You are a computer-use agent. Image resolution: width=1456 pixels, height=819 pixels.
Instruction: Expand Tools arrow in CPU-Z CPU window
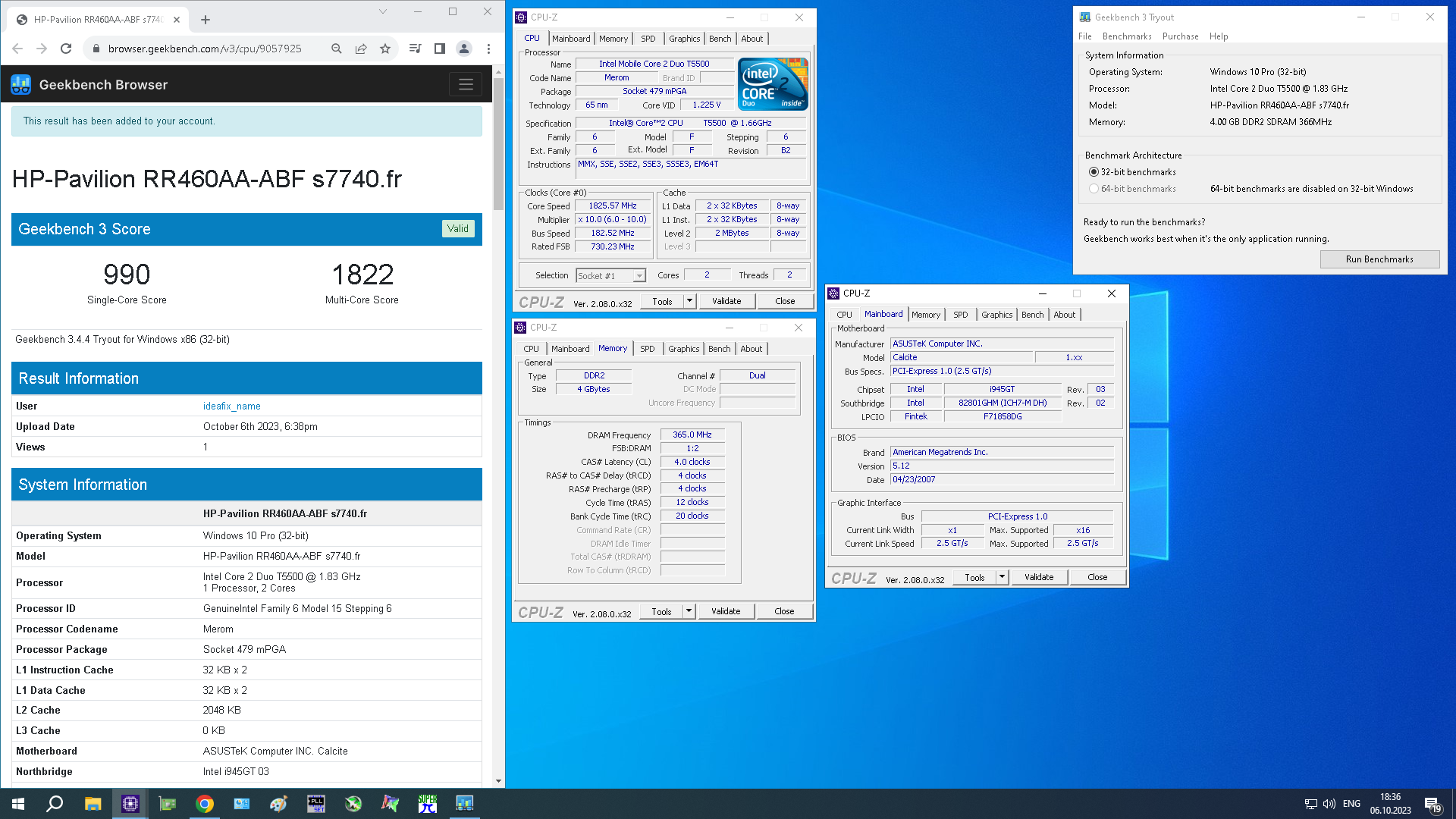(689, 301)
